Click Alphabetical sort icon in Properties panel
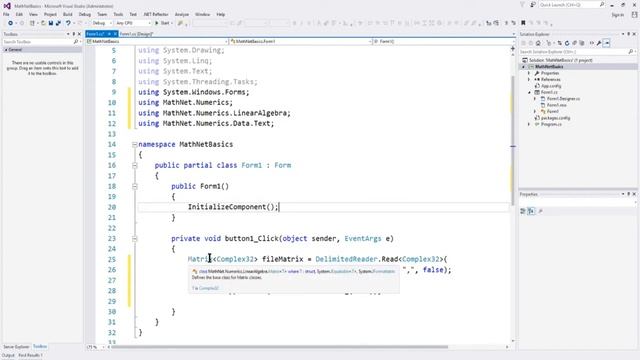Screen dimensions: 640x360 point(531,211)
